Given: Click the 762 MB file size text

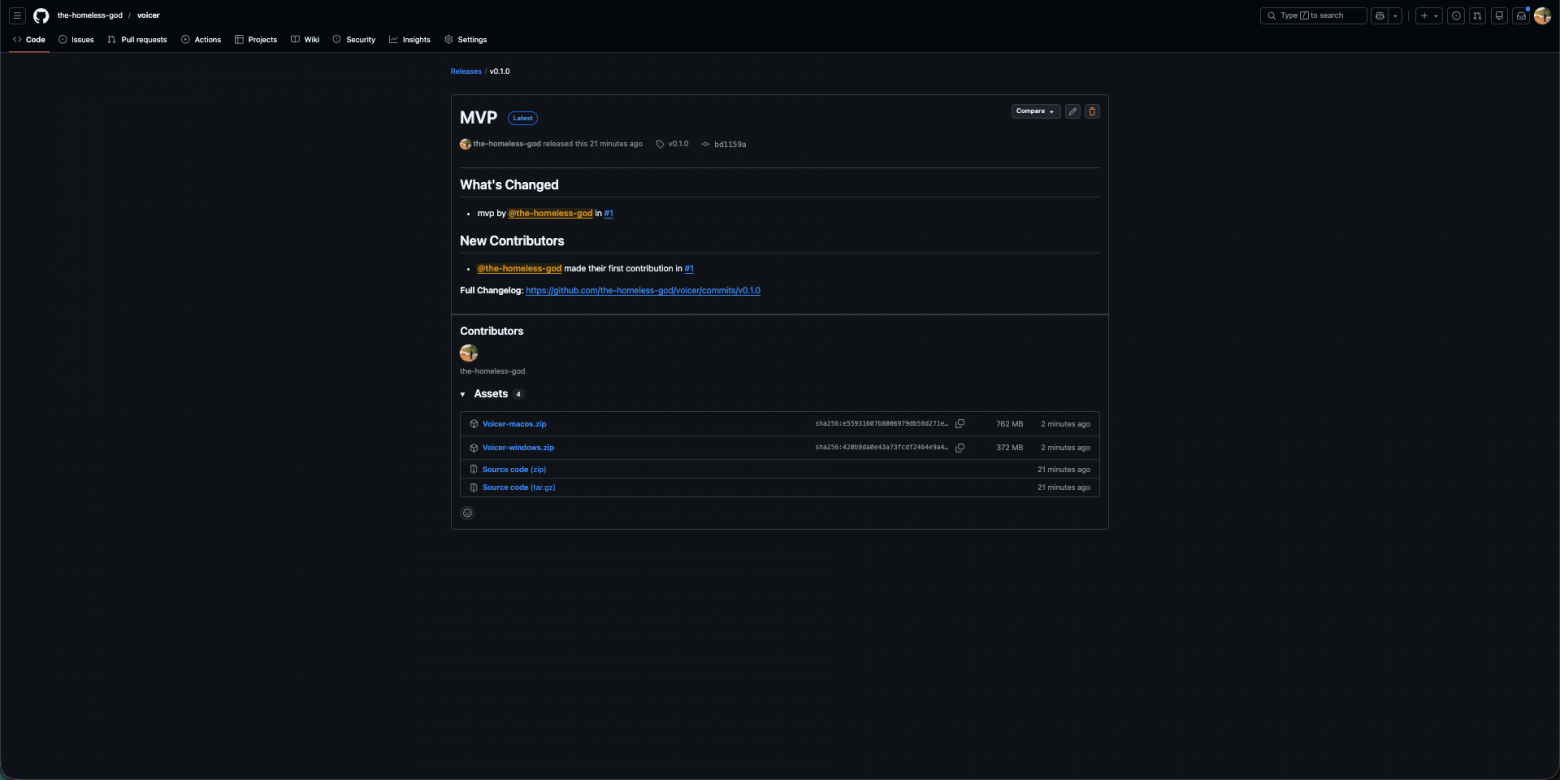Looking at the screenshot, I should 1009,424.
